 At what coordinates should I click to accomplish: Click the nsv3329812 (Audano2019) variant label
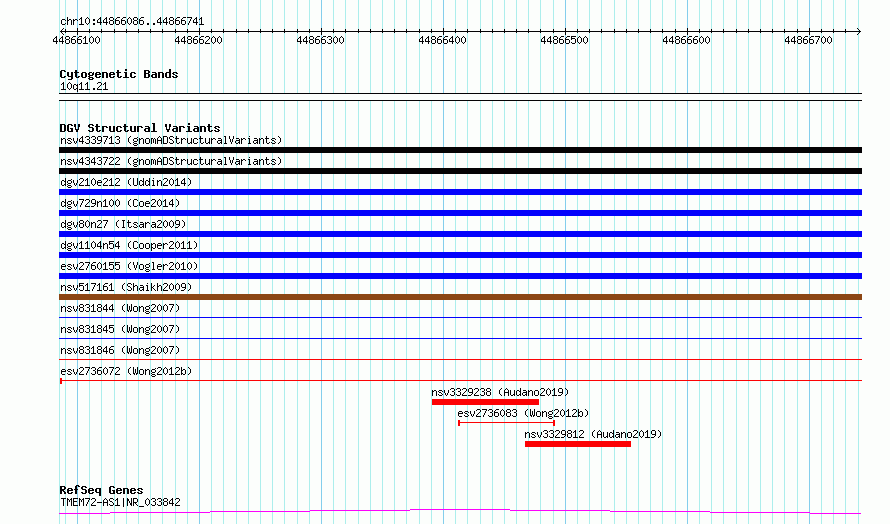593,434
